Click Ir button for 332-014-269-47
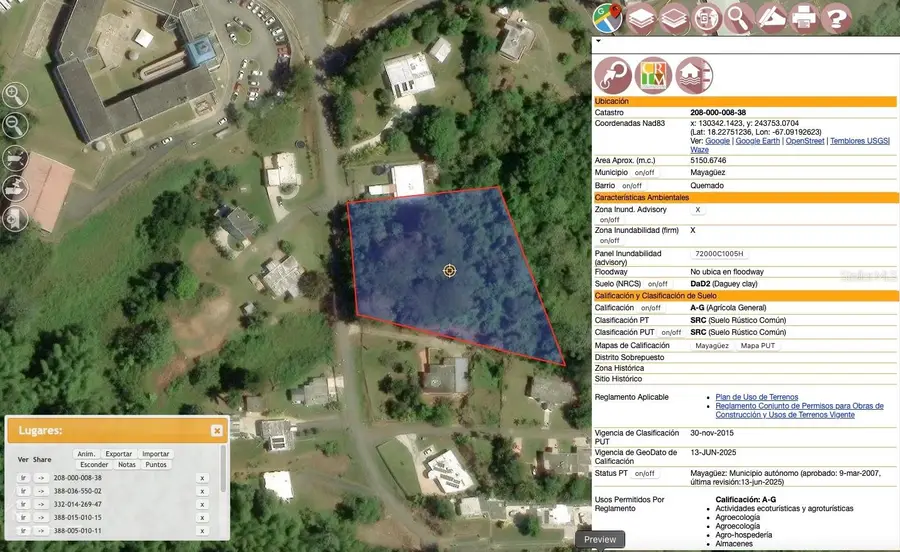This screenshot has height=552, width=900. point(23,504)
